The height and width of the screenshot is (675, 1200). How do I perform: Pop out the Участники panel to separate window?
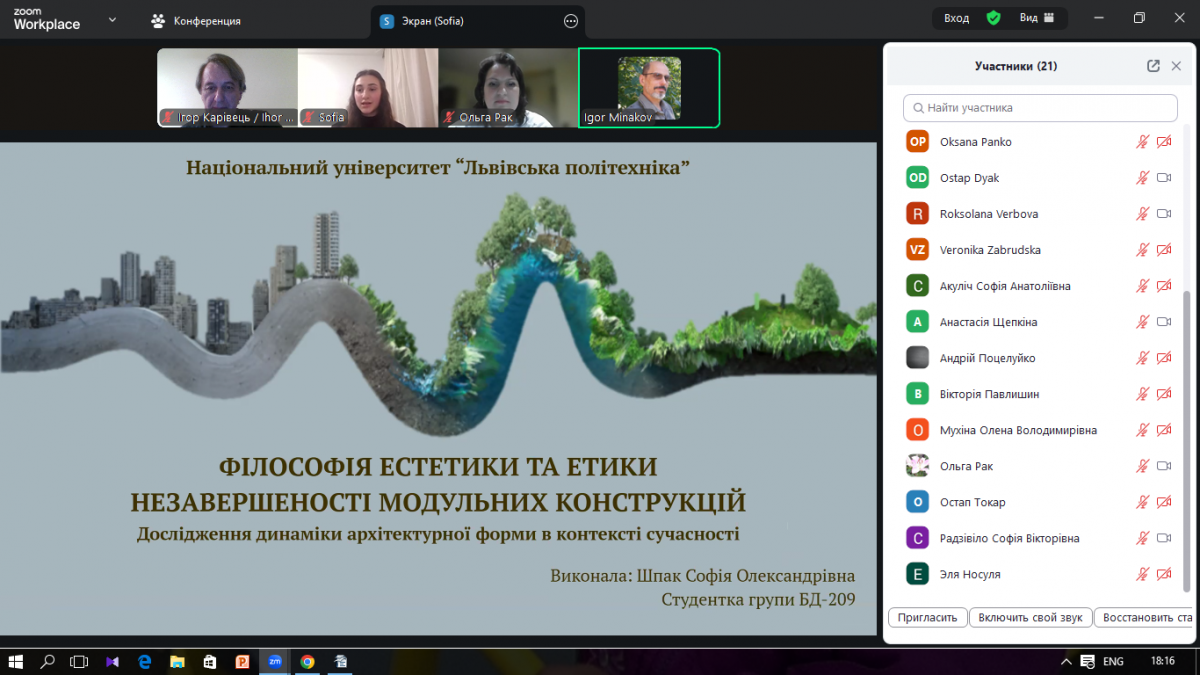click(x=1152, y=65)
